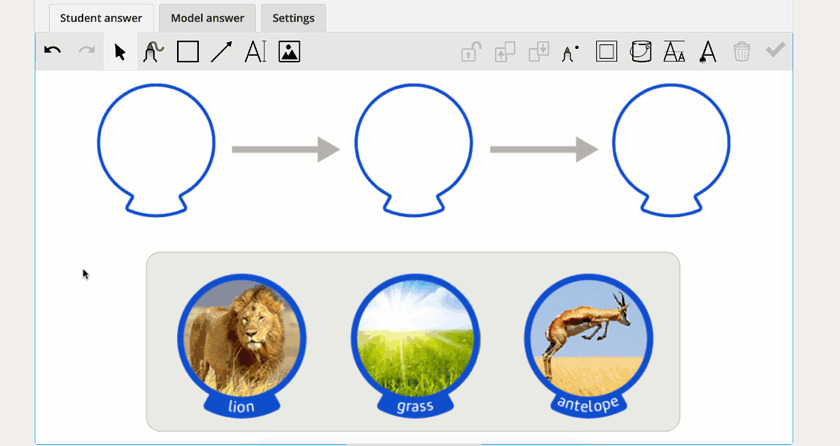Open the Settings tab
This screenshot has width=840, height=446.
click(294, 18)
